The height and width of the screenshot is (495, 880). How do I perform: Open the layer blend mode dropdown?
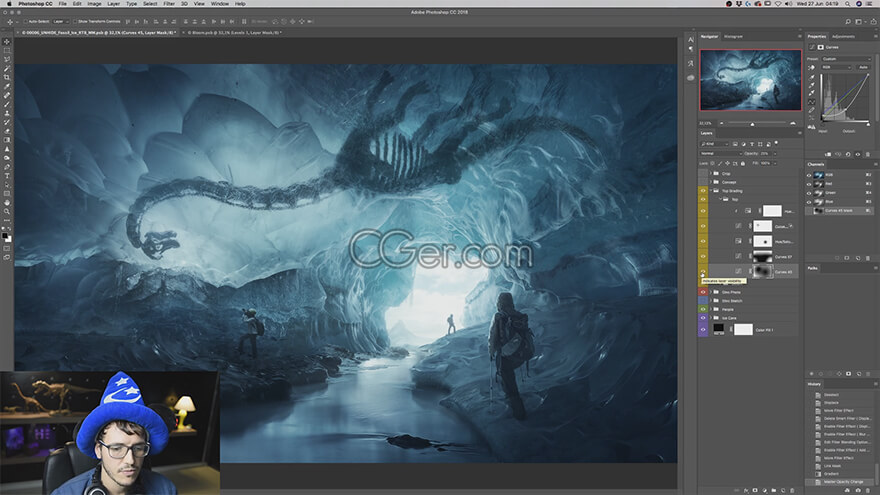[721, 153]
